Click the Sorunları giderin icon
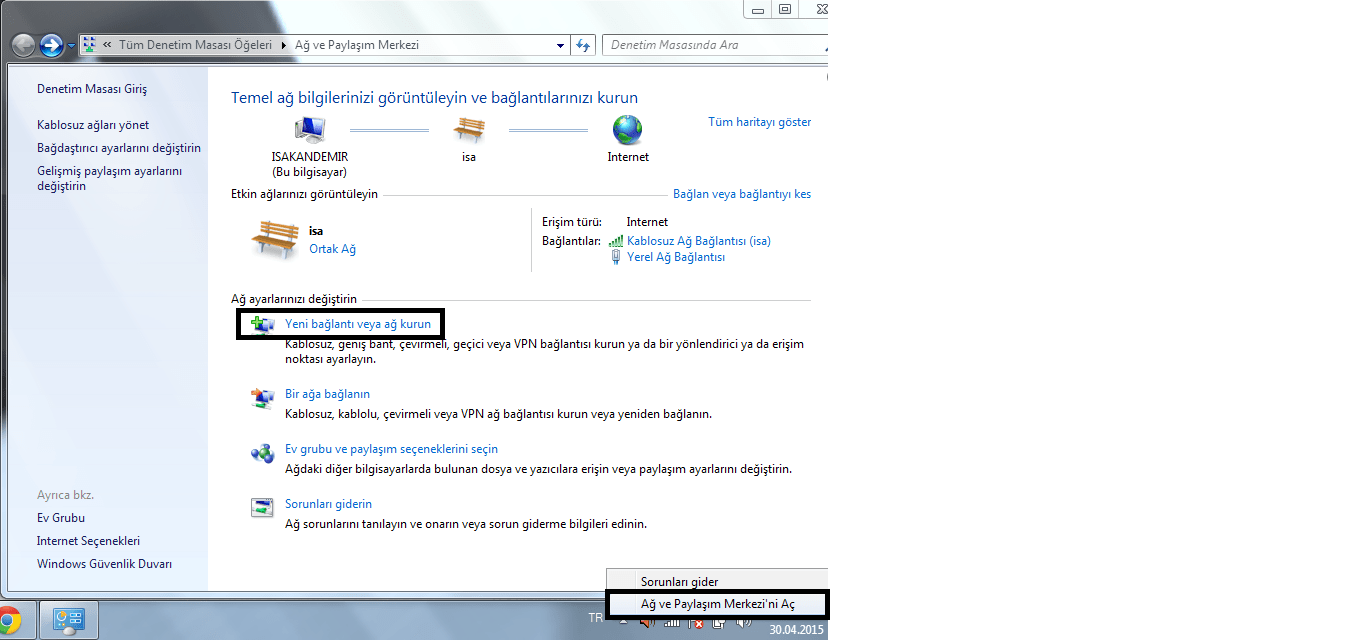 [262, 507]
